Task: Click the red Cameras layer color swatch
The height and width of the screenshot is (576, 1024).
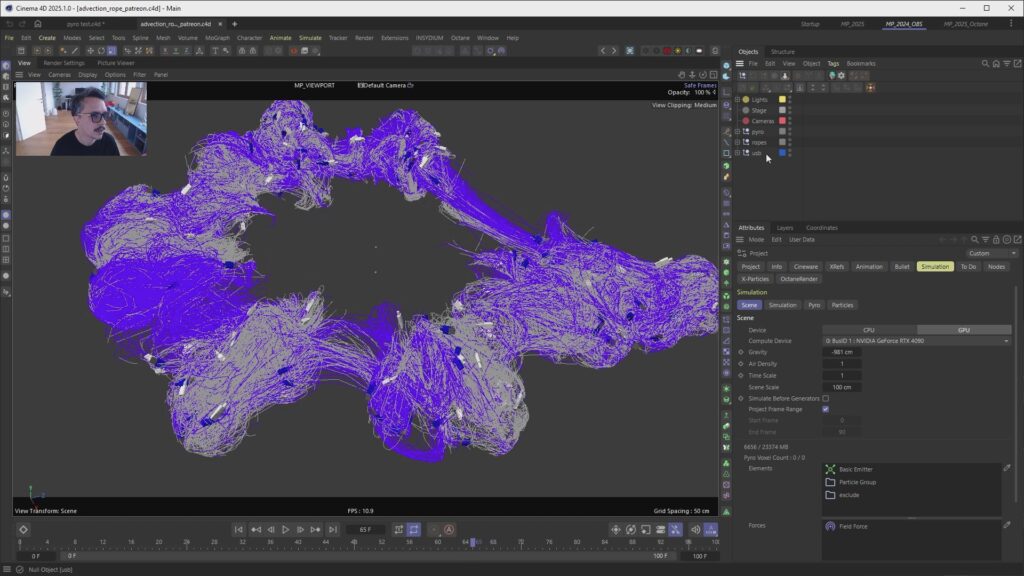Action: [x=782, y=121]
